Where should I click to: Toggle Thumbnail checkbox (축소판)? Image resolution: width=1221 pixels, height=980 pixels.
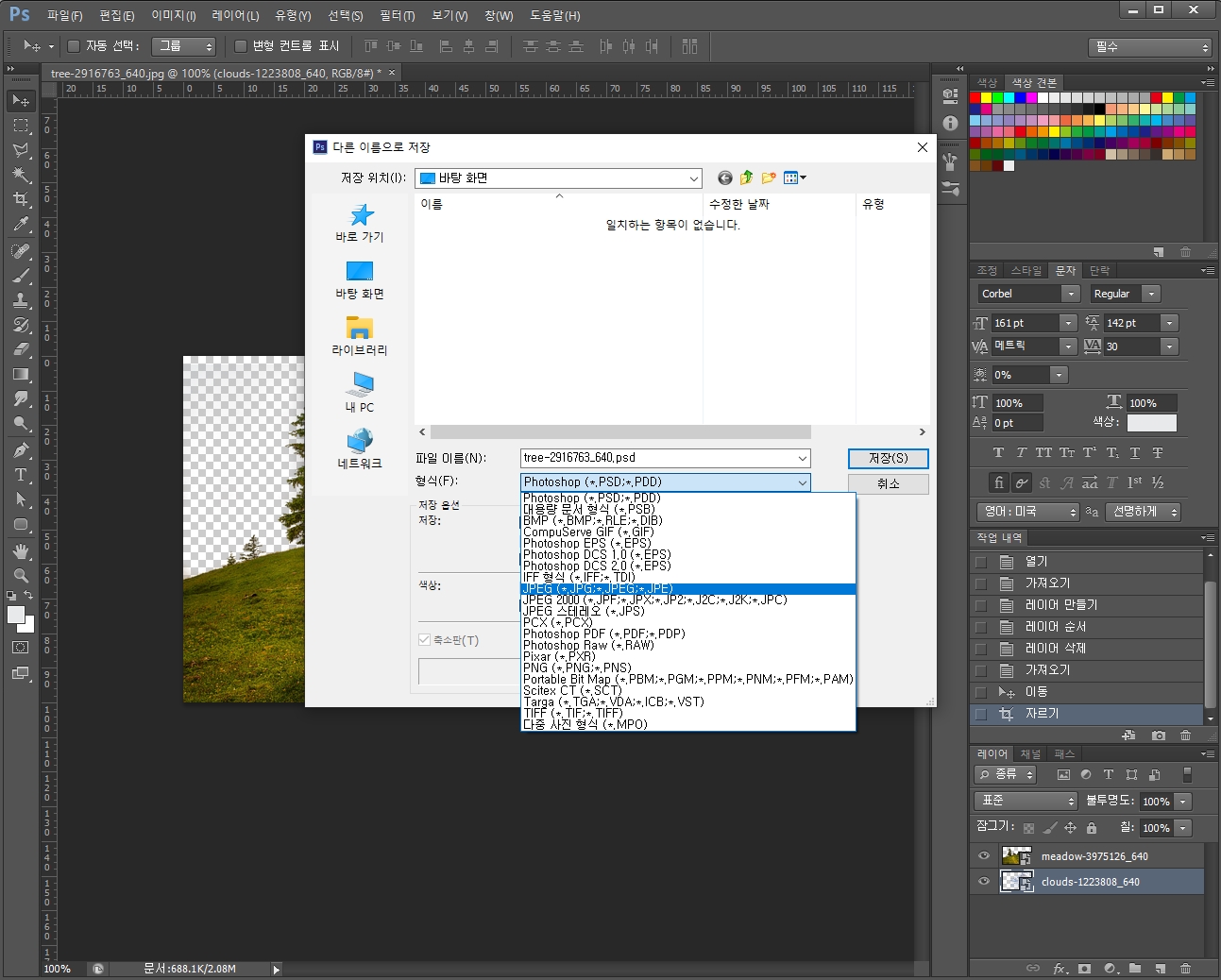click(x=425, y=640)
